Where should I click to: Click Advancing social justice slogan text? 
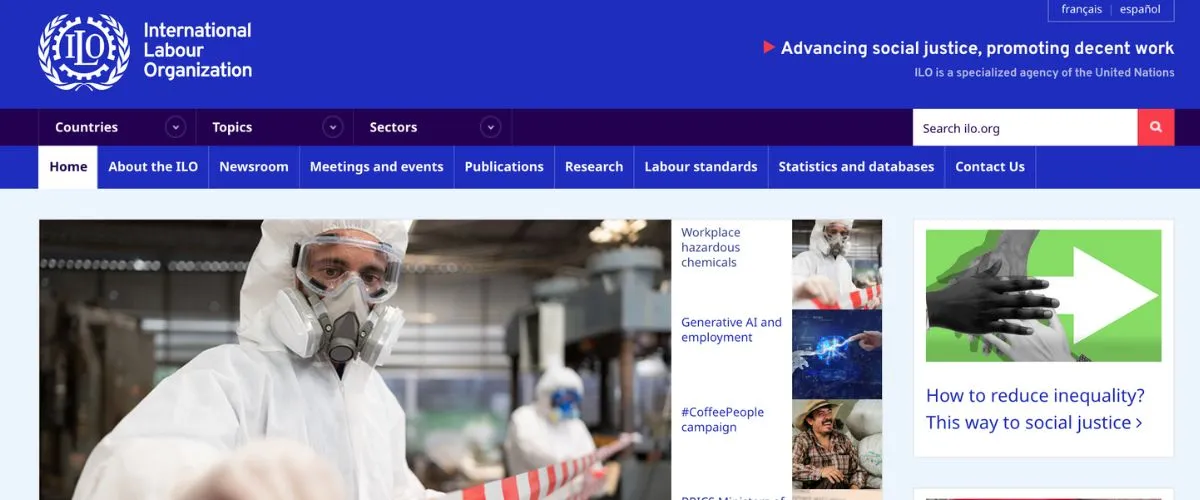pyautogui.click(x=977, y=48)
